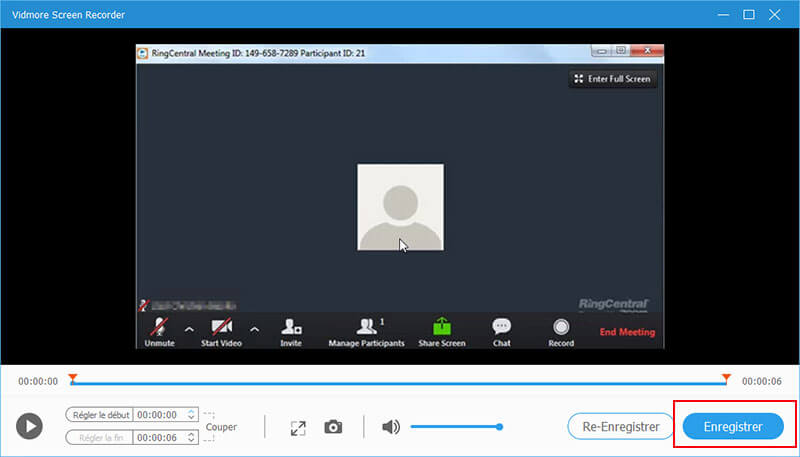800x457 pixels.
Task: Open the Chat bubble icon
Action: click(x=502, y=328)
